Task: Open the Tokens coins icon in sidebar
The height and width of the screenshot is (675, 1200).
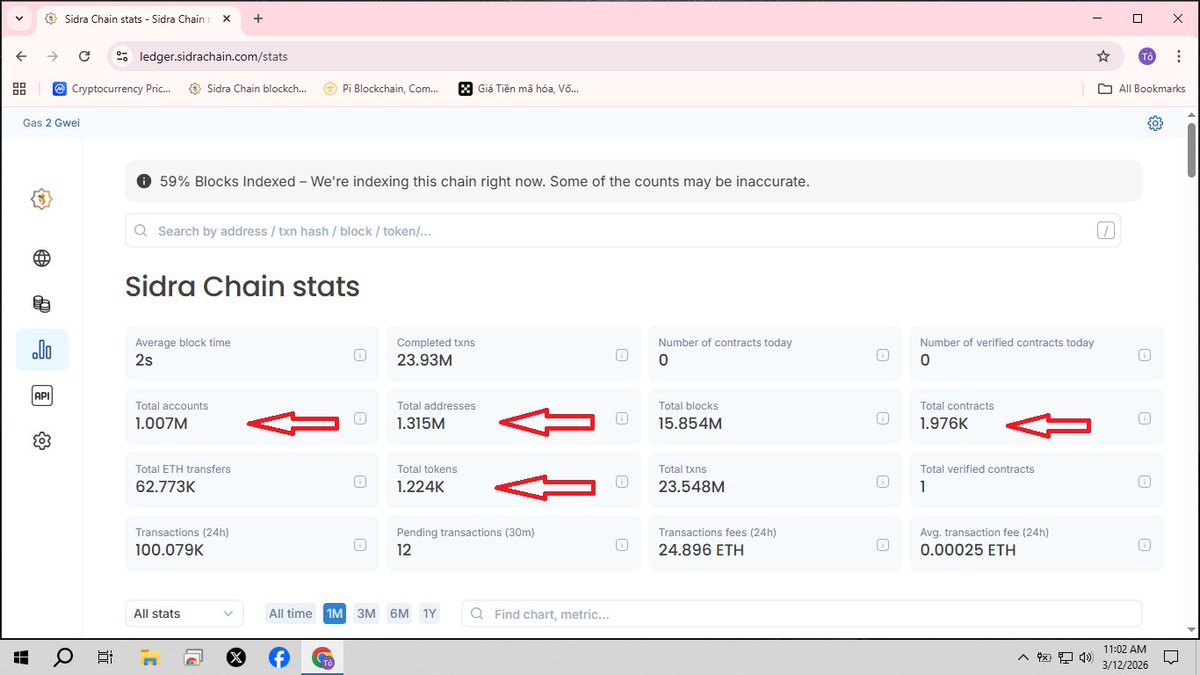Action: tap(42, 304)
